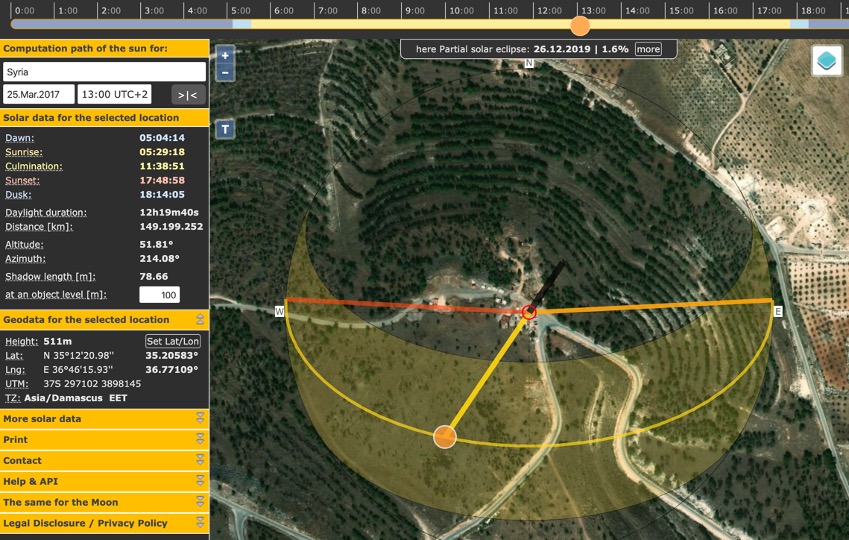The image size is (849, 540).
Task: Click the orange time slider handle
Action: point(580,25)
